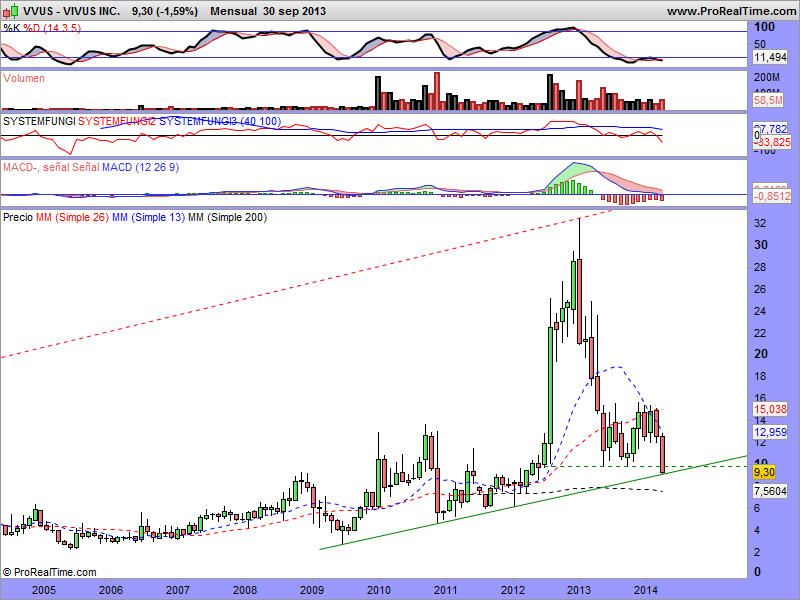Click the price tag '7,5604'
The image size is (800, 600).
click(770, 491)
